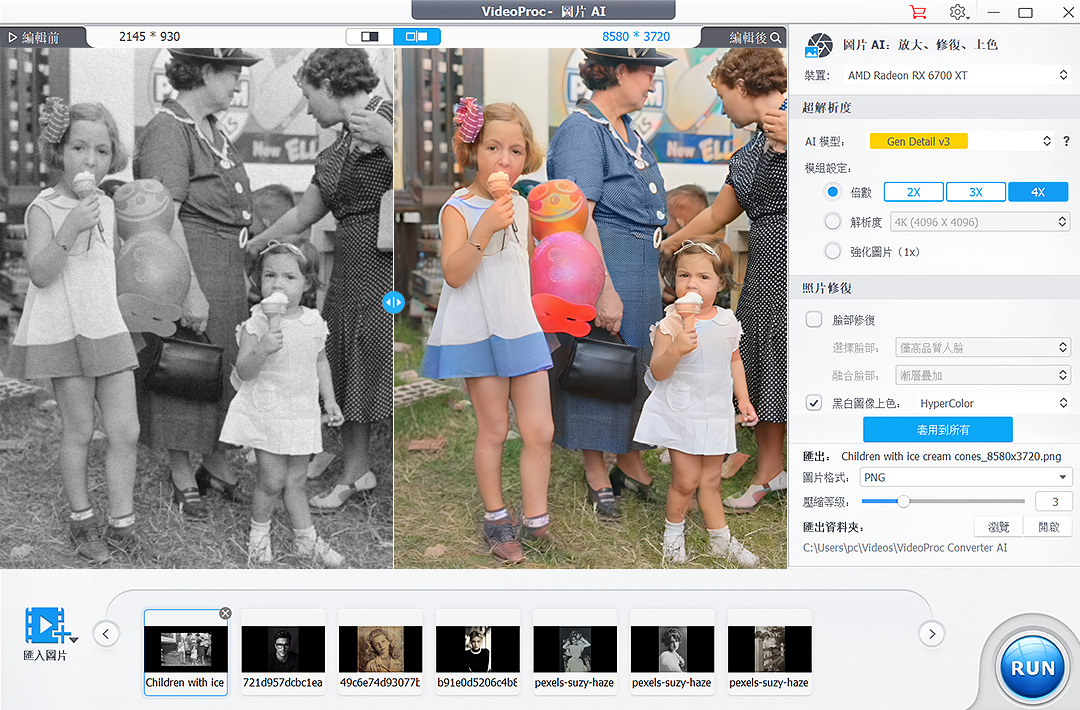Click the AI model help question mark
The image size is (1080, 710).
[1067, 142]
